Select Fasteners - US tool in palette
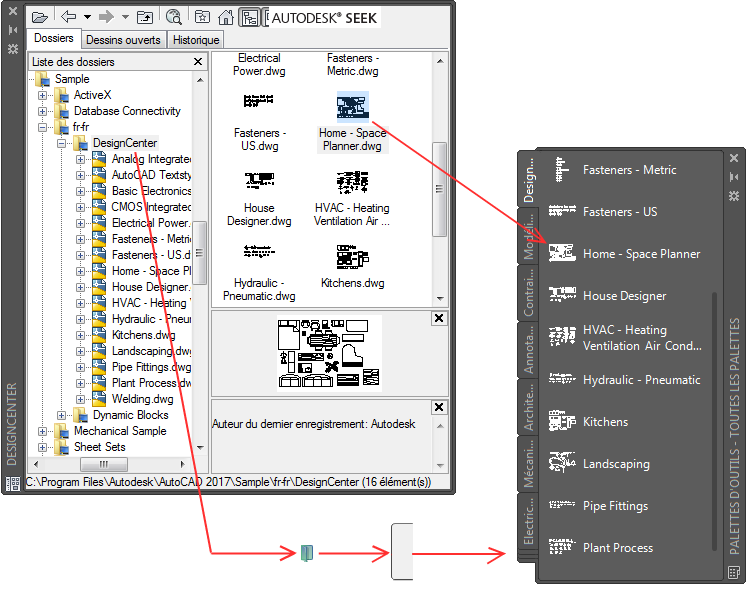Viewport: 746px width, 590px height. 627,212
